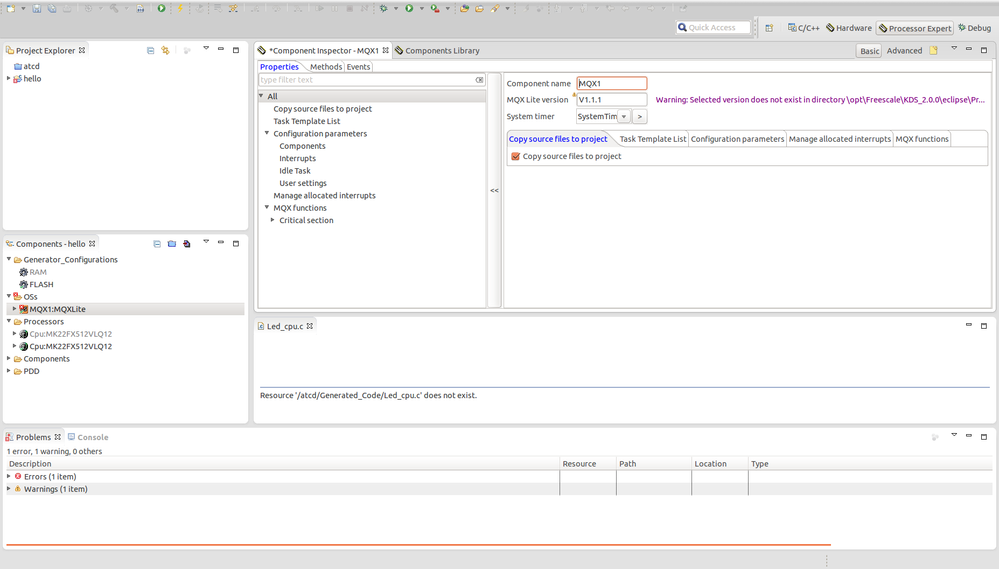
Task: Select the MQX functions tab
Action: 921,139
